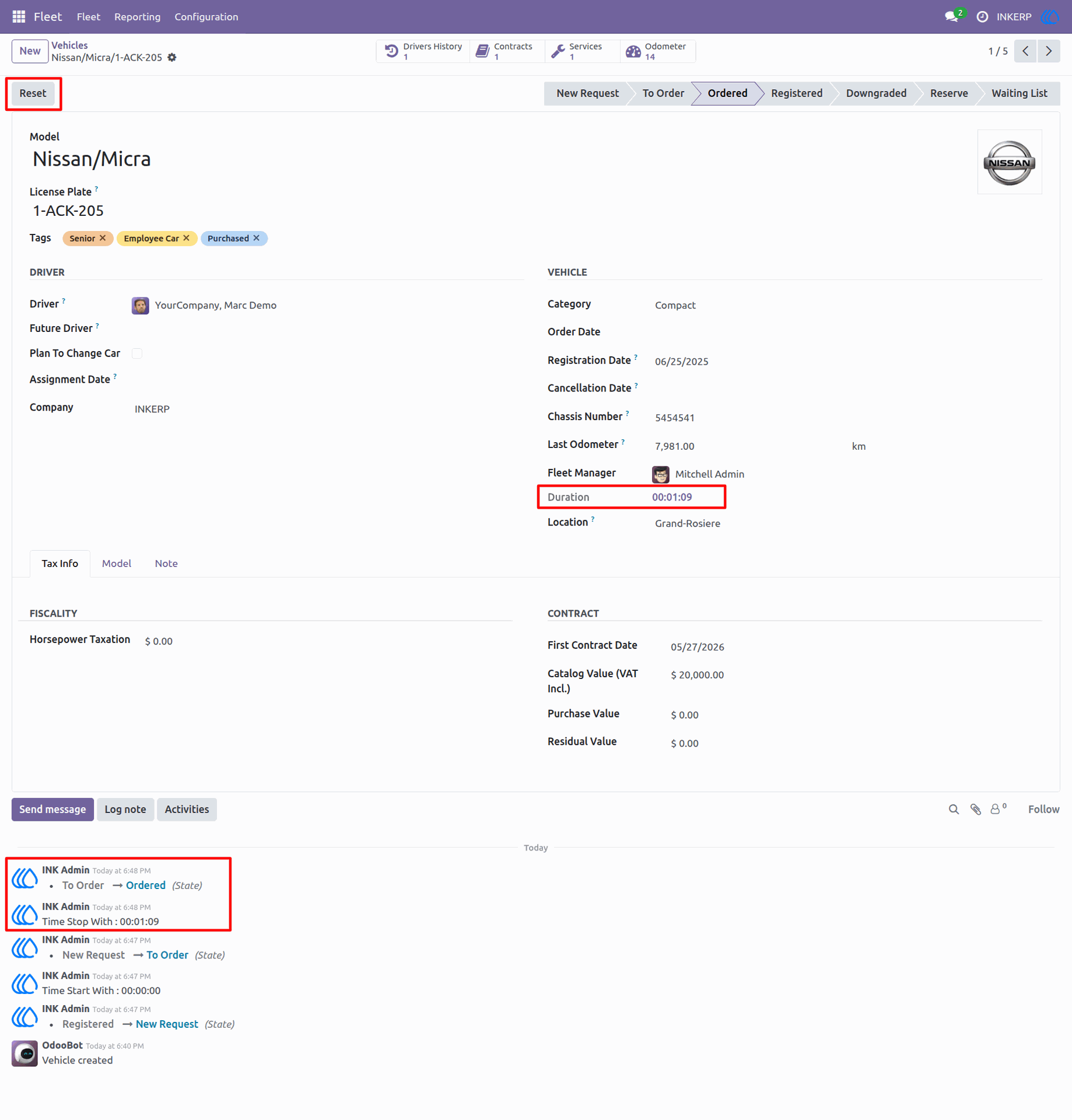1072x1120 pixels.
Task: Open the Category field showing Compact
Action: [847, 305]
